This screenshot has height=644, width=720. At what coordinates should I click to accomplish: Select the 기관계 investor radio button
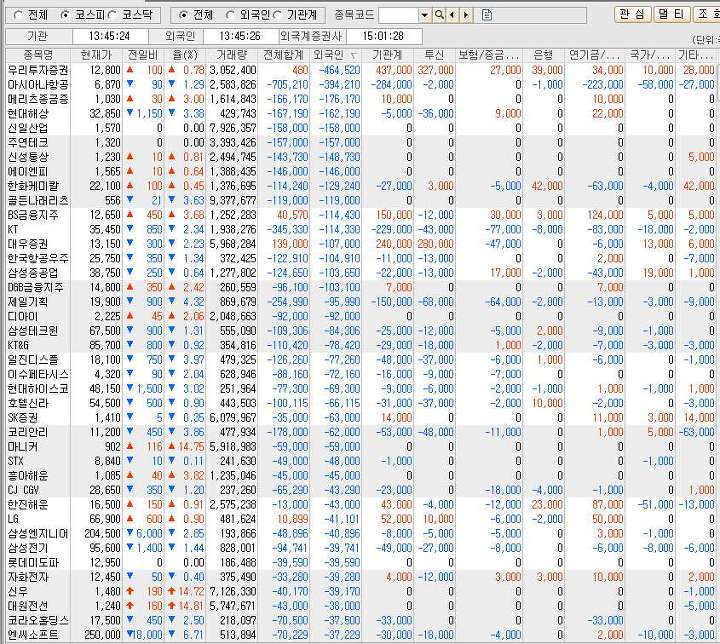[x=277, y=15]
